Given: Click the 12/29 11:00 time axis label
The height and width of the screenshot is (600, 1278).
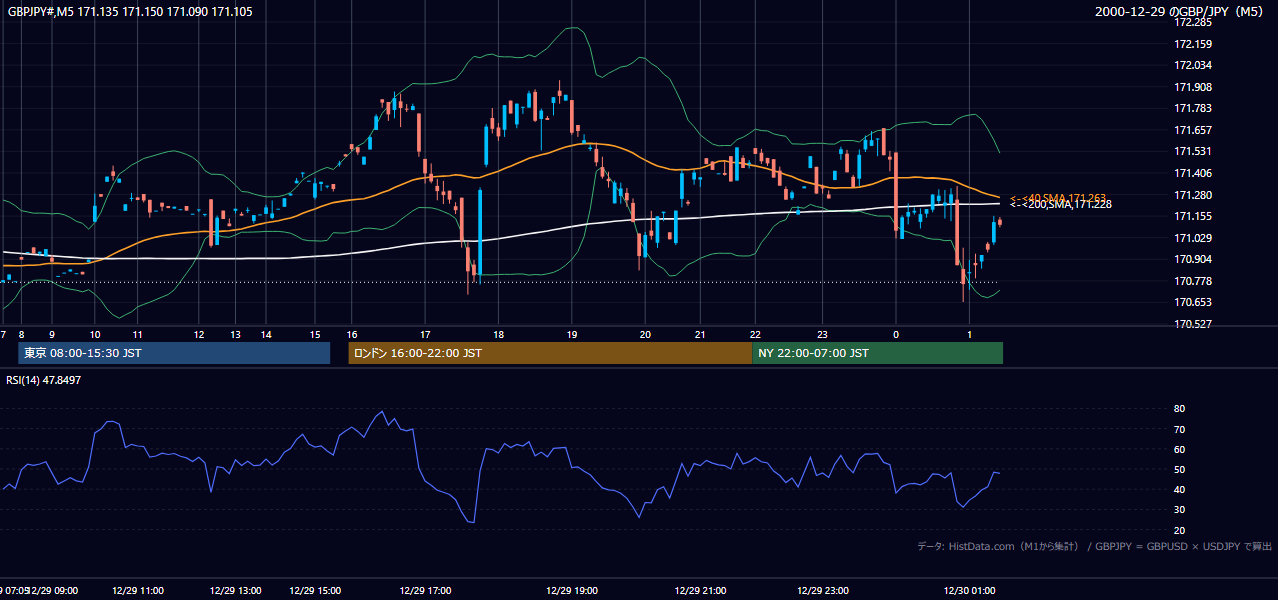Looking at the screenshot, I should click(138, 590).
